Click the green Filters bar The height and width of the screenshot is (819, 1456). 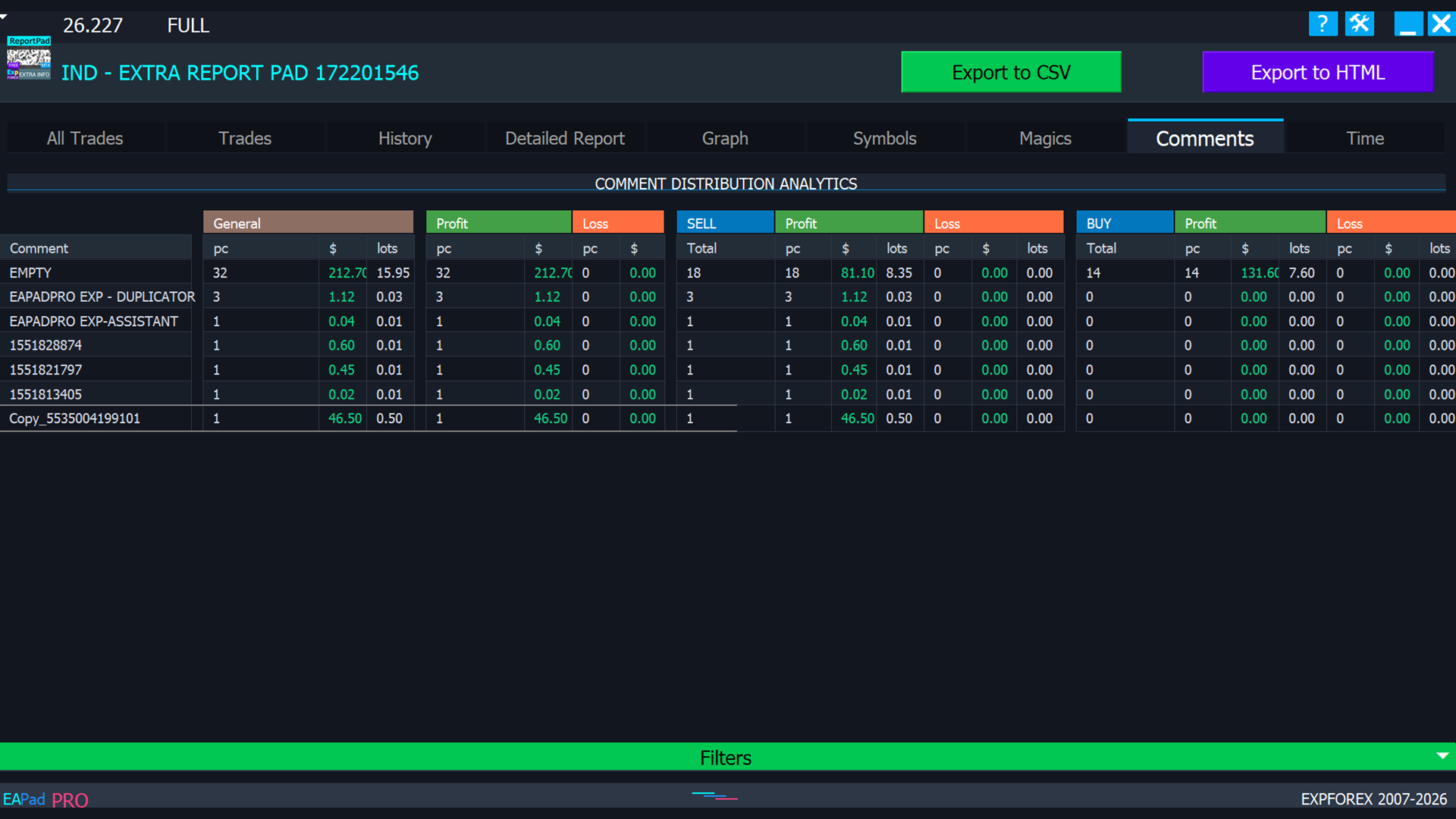click(726, 757)
